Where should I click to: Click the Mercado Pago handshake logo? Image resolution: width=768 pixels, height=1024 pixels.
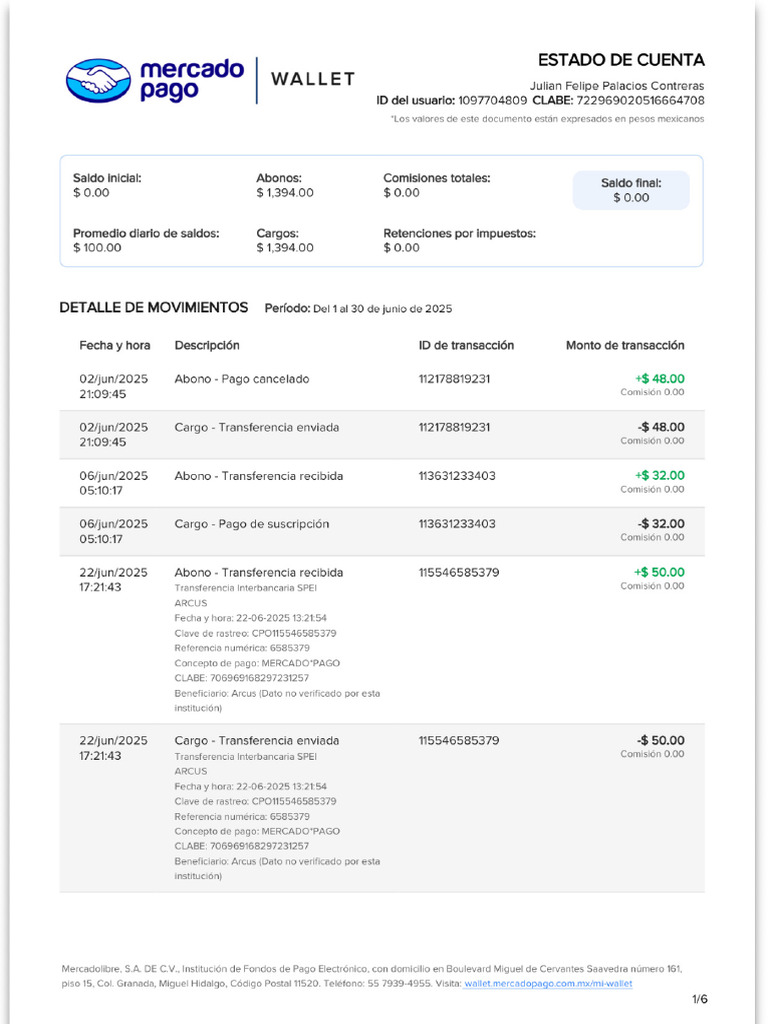[98, 80]
